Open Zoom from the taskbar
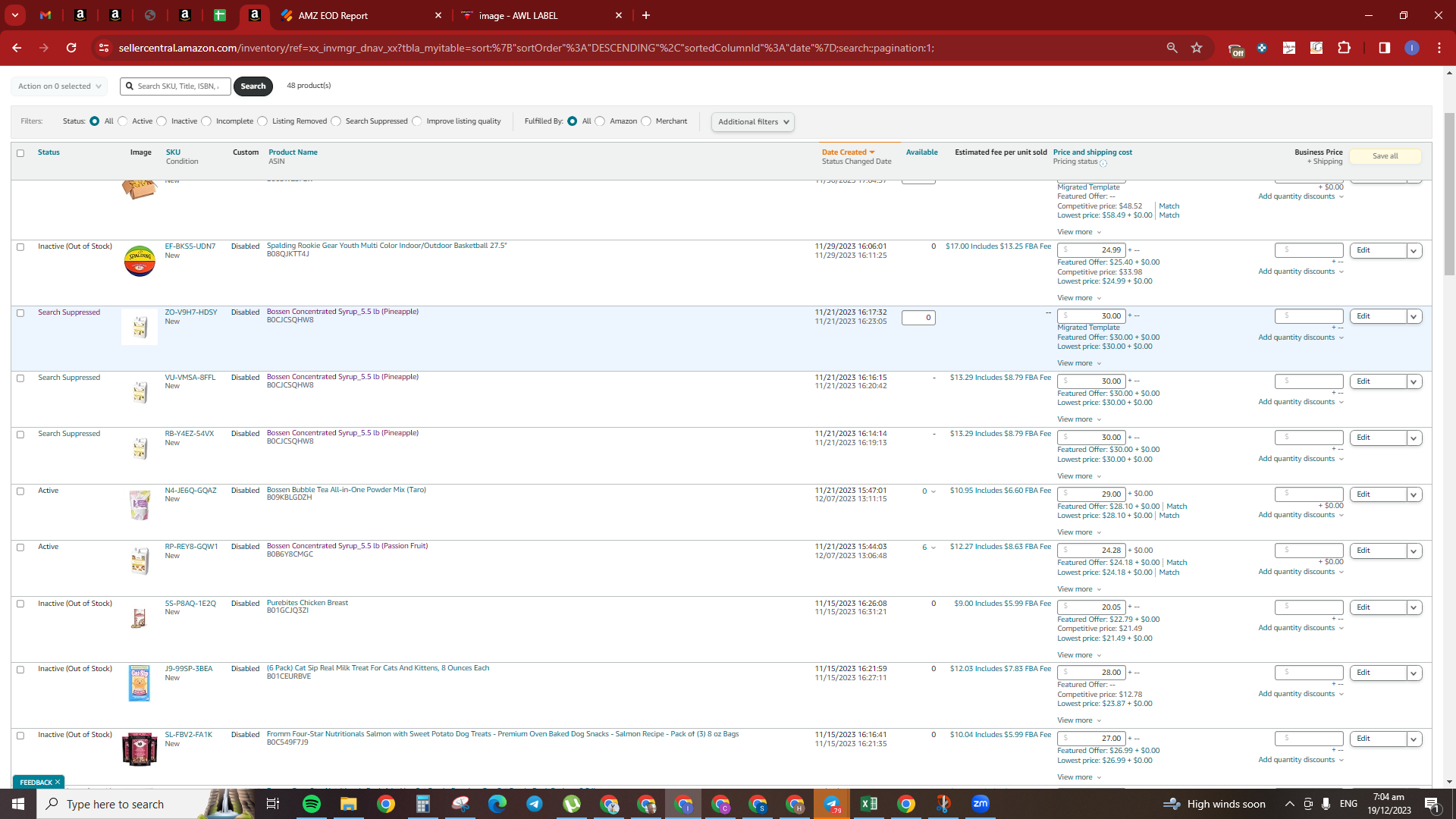Image resolution: width=1456 pixels, height=819 pixels. point(981,804)
